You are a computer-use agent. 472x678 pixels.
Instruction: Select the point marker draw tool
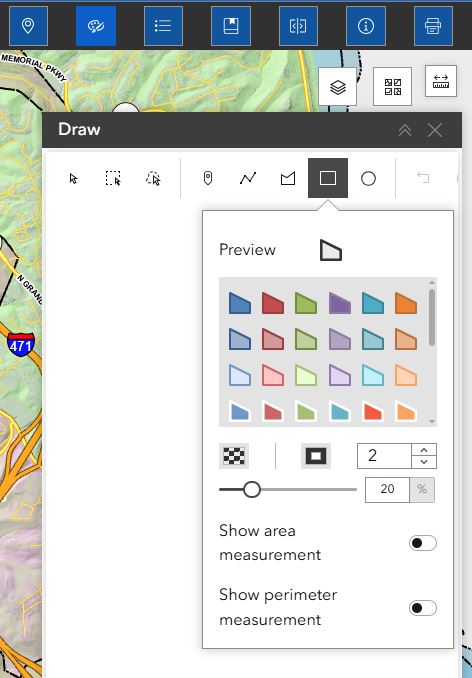208,178
